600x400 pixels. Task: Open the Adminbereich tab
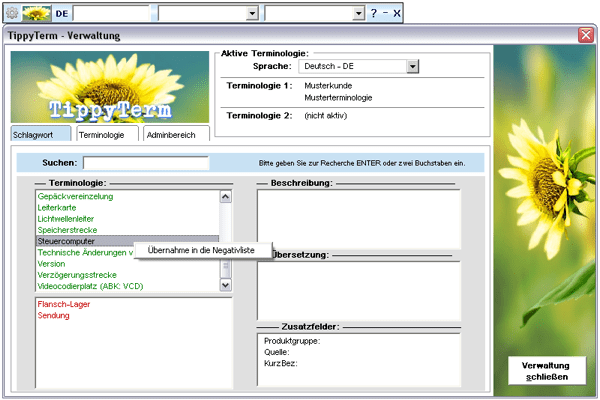(x=172, y=134)
